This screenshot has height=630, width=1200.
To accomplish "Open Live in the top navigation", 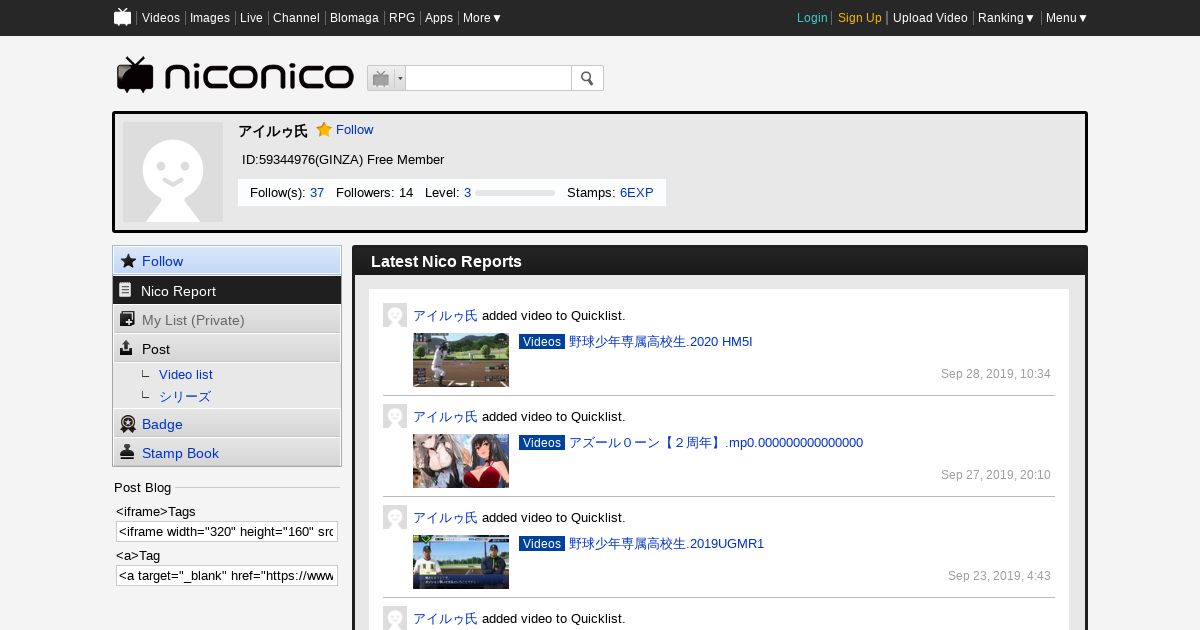I will click(251, 18).
